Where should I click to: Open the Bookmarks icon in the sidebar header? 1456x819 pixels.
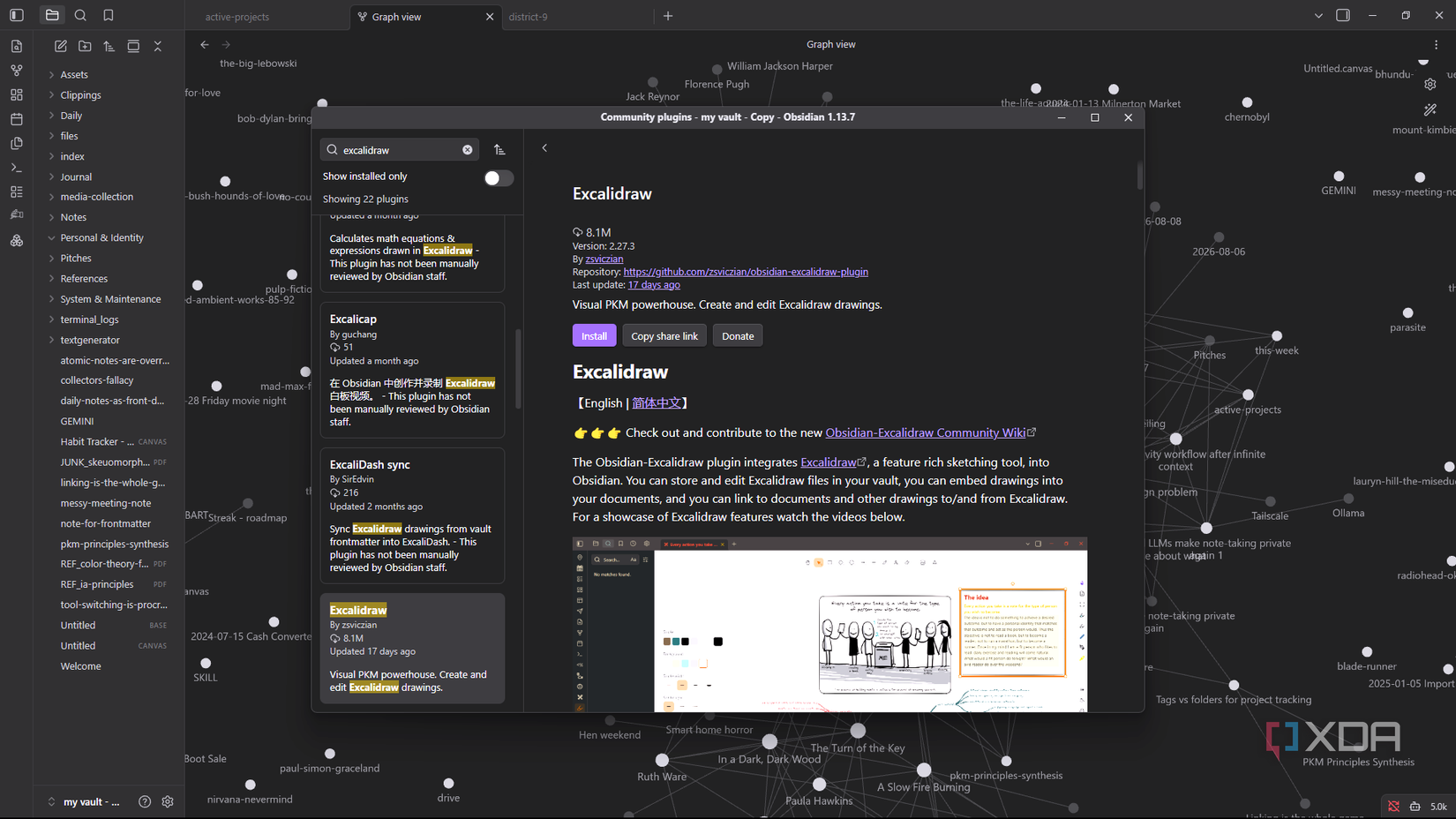[x=109, y=15]
